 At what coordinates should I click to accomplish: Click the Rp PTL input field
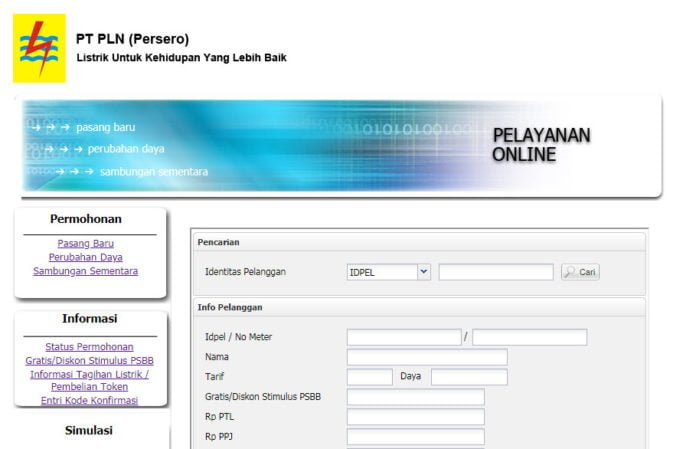415,417
